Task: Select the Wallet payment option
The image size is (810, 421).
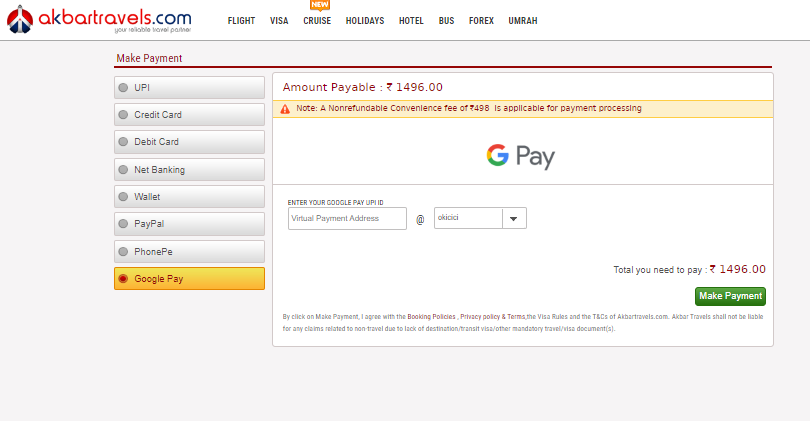Action: [x=189, y=197]
